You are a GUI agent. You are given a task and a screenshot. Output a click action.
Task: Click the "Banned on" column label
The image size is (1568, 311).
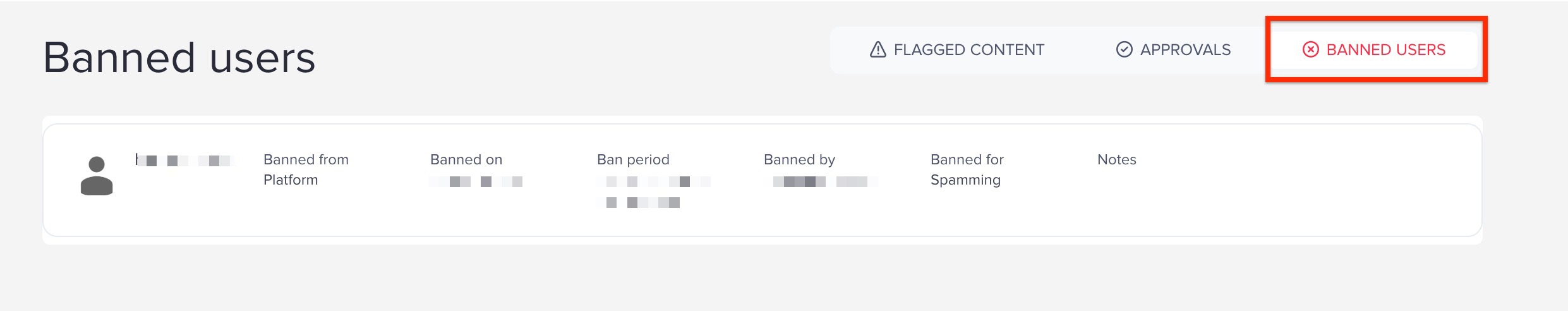tap(466, 159)
